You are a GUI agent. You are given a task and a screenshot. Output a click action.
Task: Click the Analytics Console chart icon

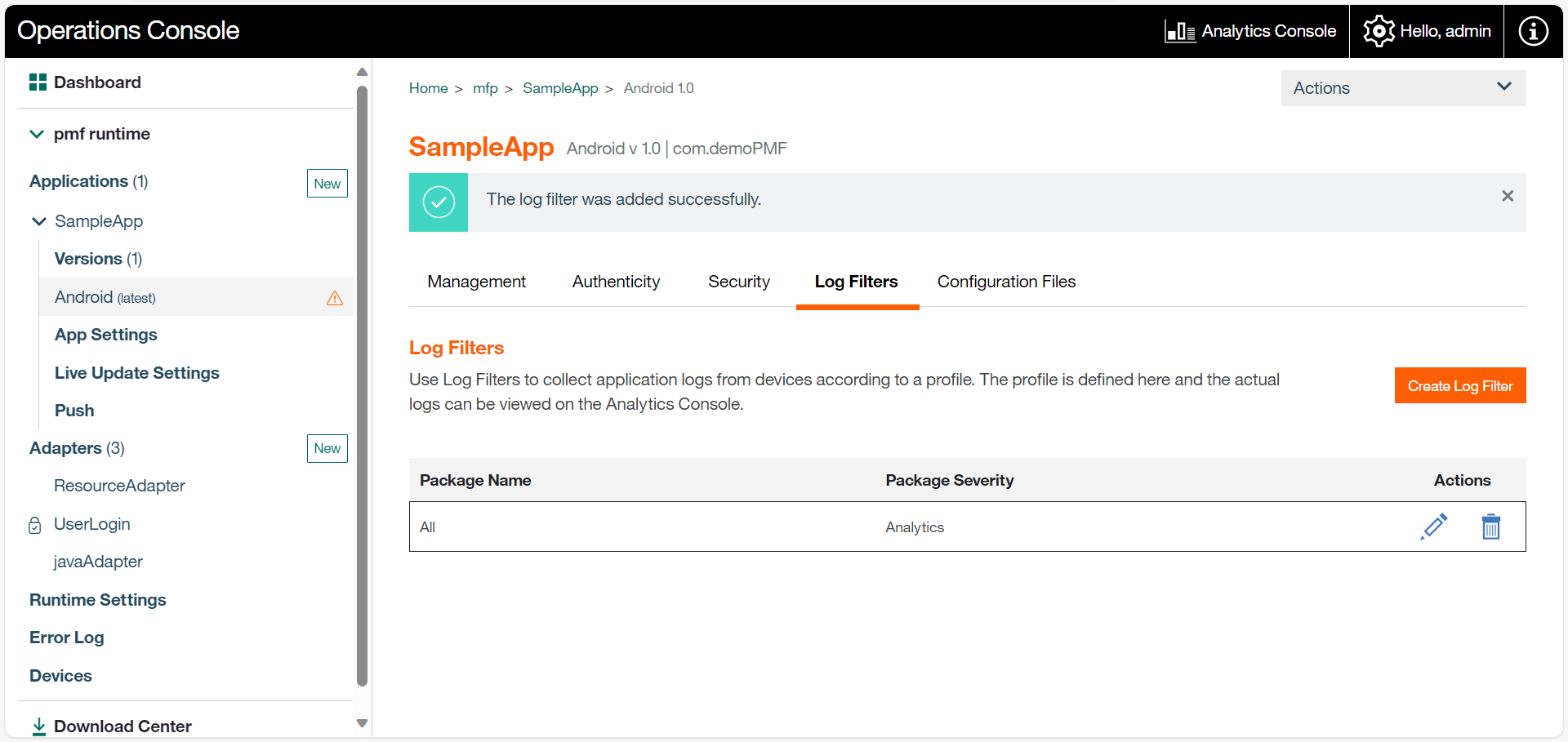[x=1179, y=31]
